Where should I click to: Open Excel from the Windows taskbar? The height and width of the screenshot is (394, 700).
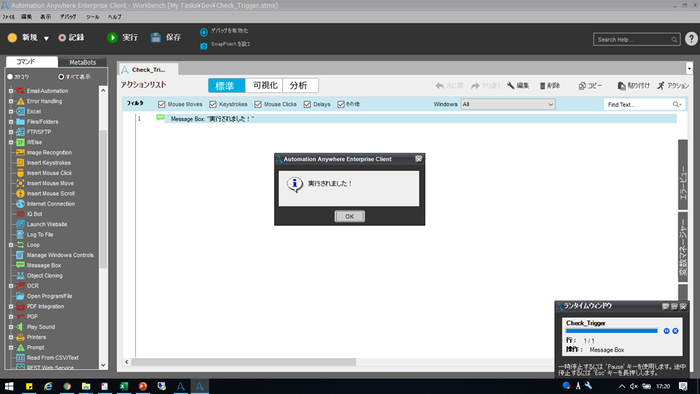tap(124, 386)
